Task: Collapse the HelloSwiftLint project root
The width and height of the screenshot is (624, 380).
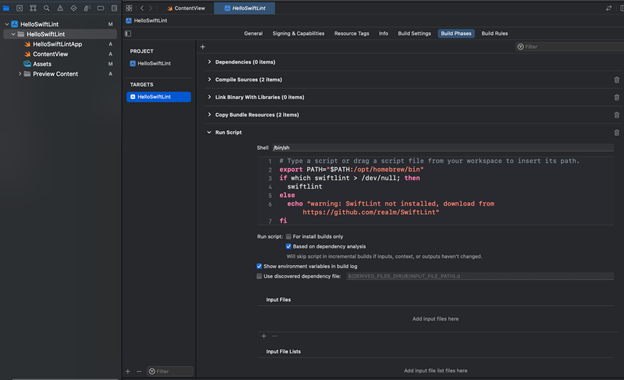Action: (7, 24)
